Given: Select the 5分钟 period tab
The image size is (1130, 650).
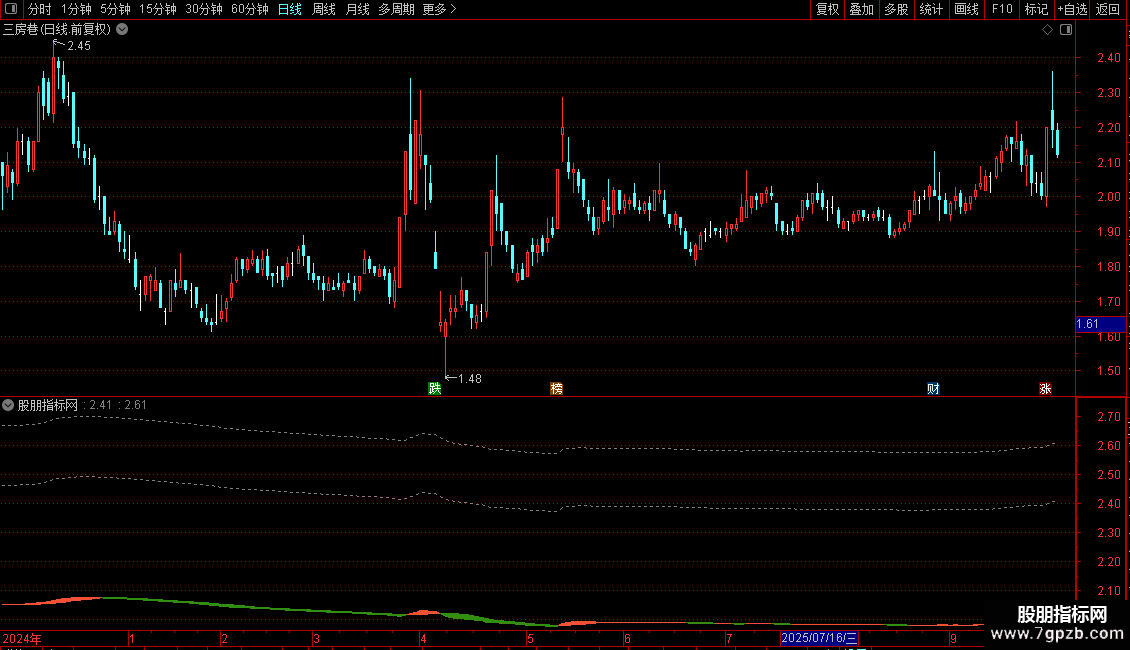Looking at the screenshot, I should [x=115, y=9].
